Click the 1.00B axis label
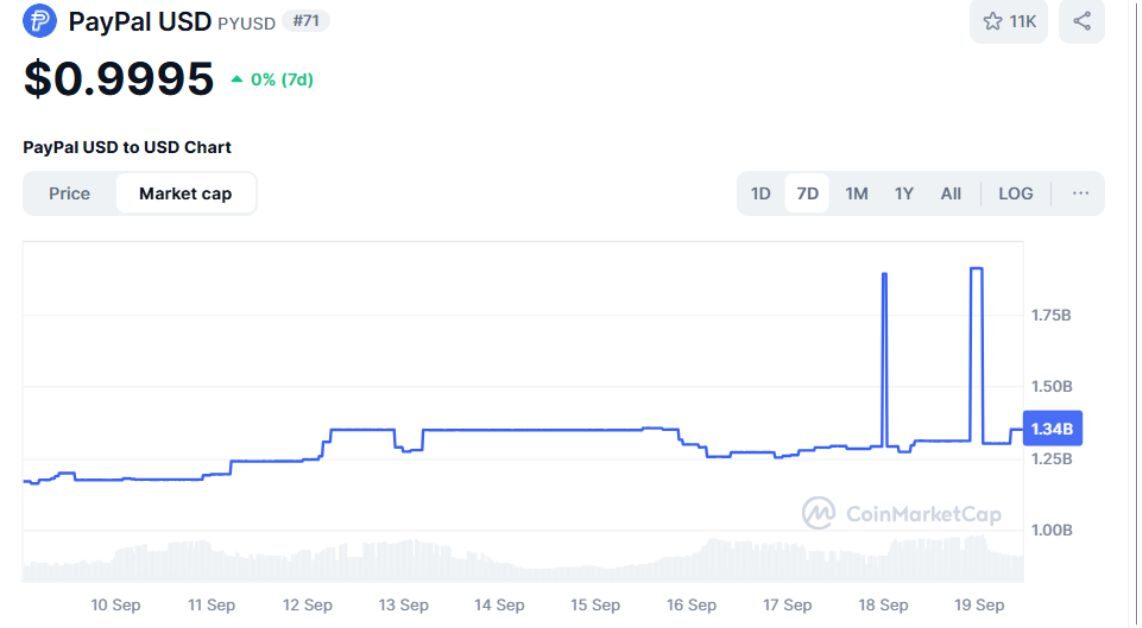1142x628 pixels. [1052, 530]
